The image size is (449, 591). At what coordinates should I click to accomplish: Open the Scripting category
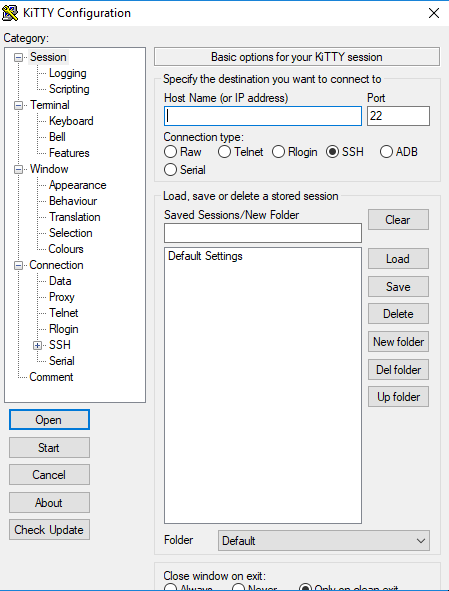click(69, 89)
